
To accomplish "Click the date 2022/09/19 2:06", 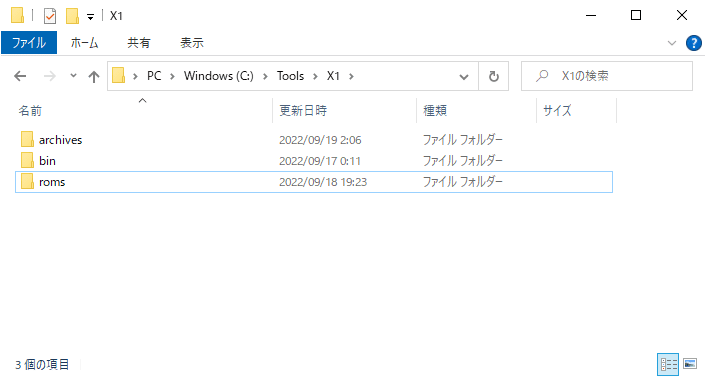I will click(x=320, y=140).
